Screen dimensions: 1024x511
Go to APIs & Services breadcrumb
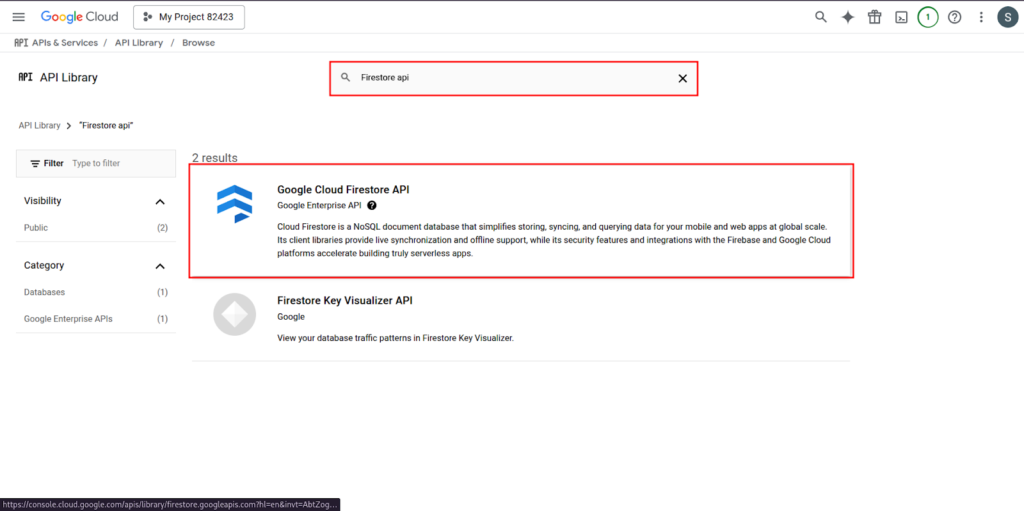tap(65, 42)
